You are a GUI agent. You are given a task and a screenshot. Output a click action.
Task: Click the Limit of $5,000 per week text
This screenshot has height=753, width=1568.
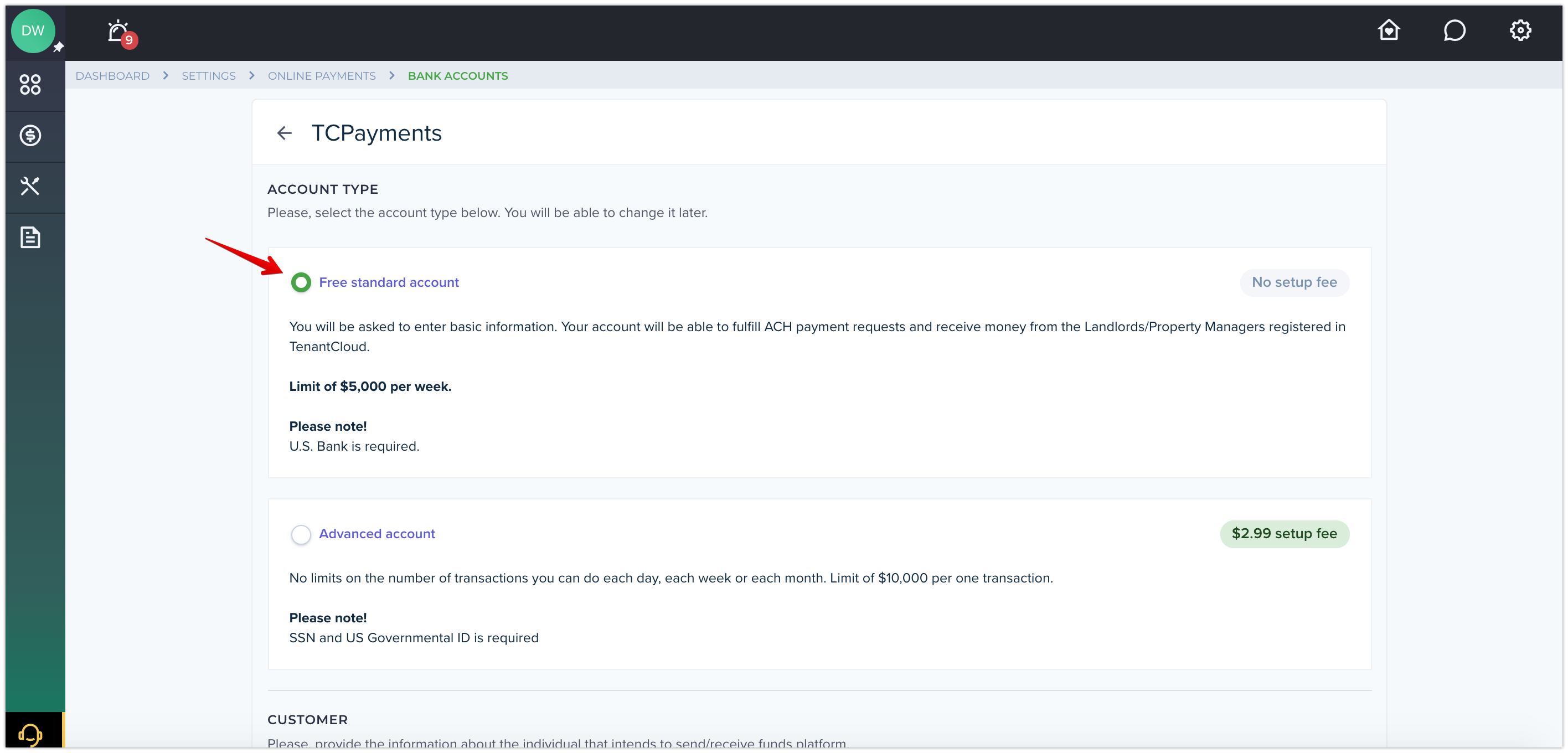tap(370, 386)
